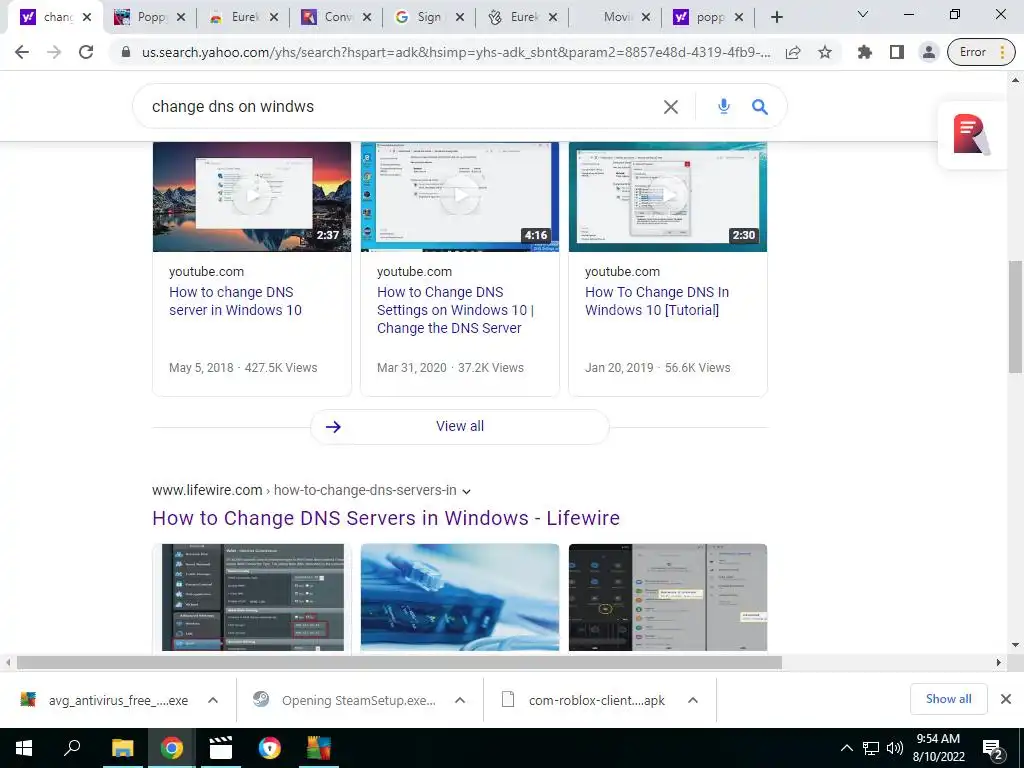Open the Windows Start menu
The image size is (1024, 768).
[24, 748]
